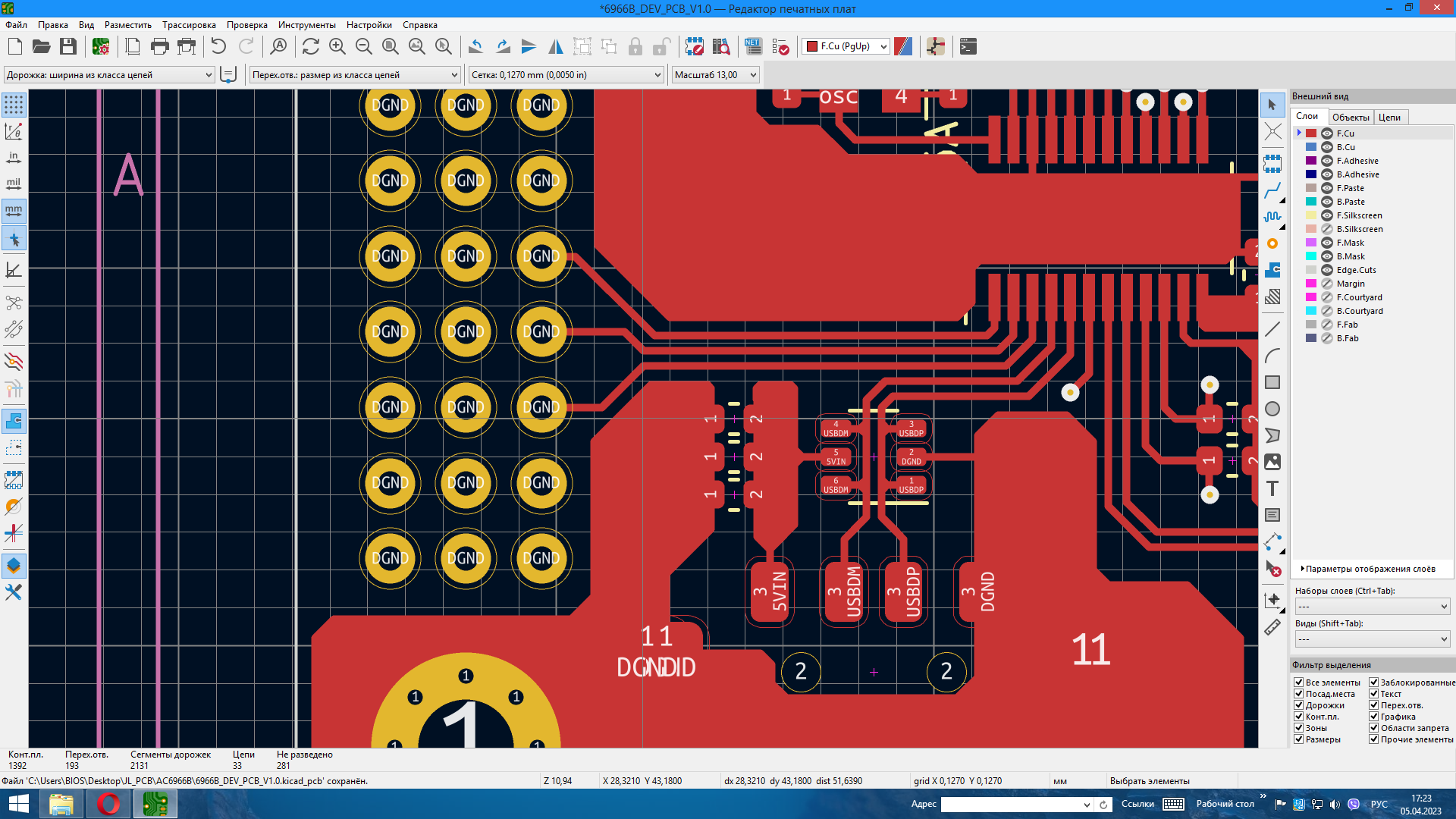Open the track width dropdown
The width and height of the screenshot is (1456, 819).
tap(109, 74)
